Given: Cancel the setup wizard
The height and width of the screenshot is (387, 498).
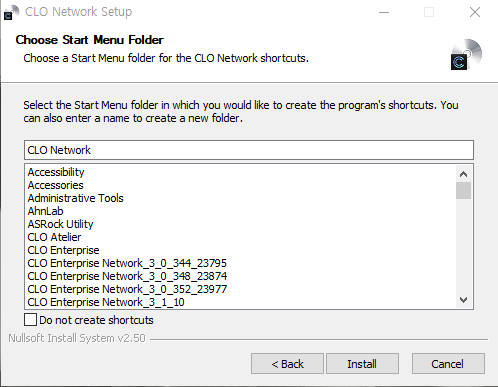Looking at the screenshot, I should [448, 364].
